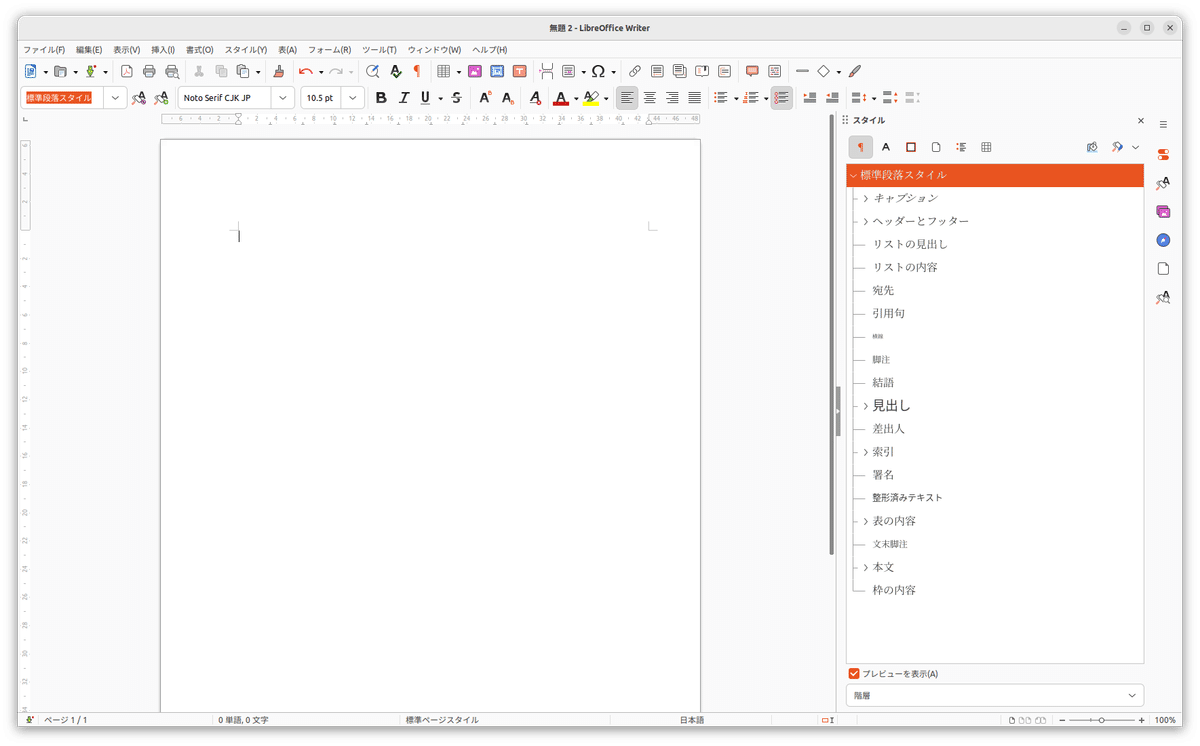
Task: Click 日本語 language in status bar
Action: coord(692,720)
